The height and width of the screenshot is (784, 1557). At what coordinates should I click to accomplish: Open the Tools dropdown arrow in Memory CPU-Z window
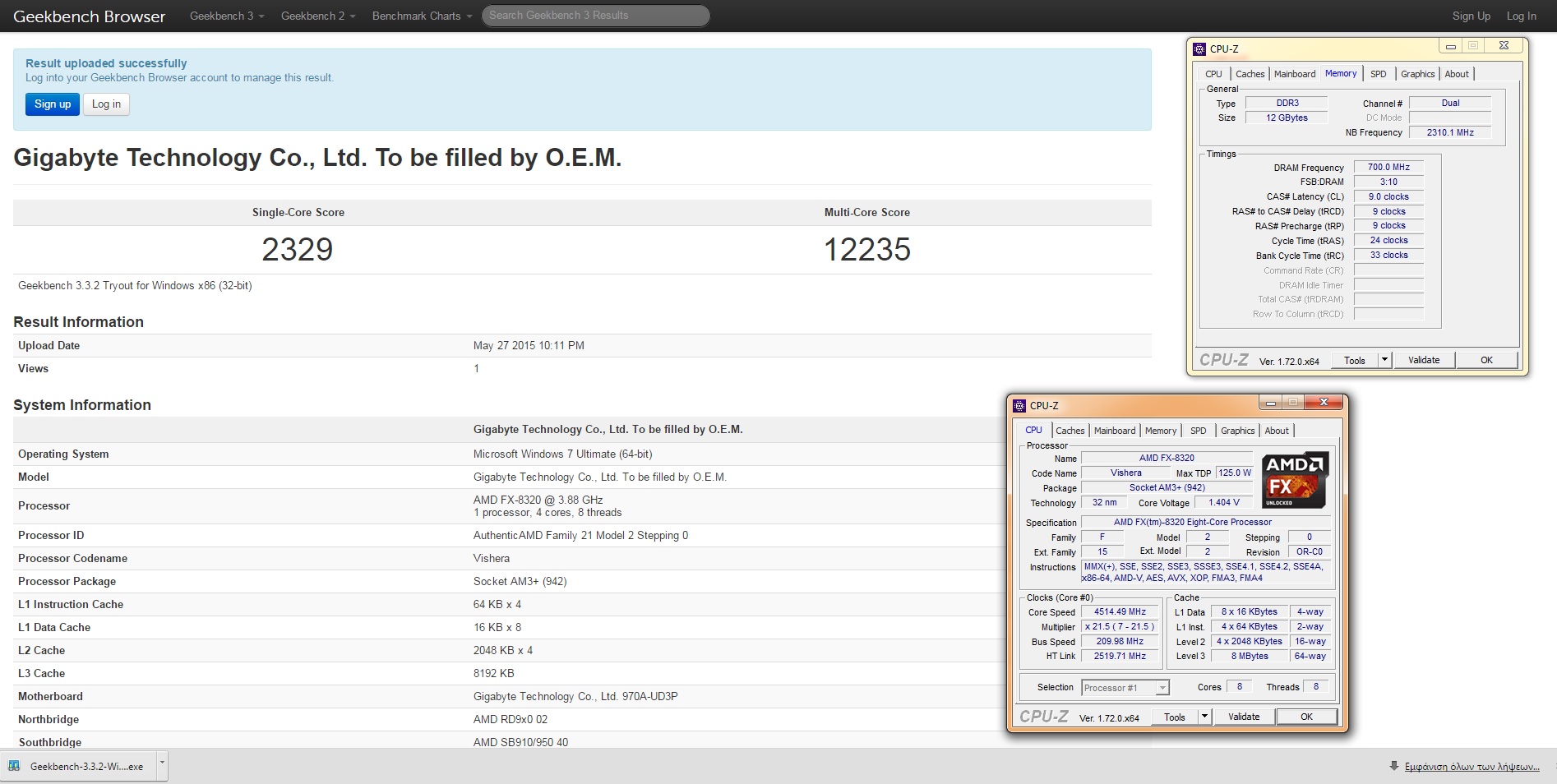coord(1384,360)
